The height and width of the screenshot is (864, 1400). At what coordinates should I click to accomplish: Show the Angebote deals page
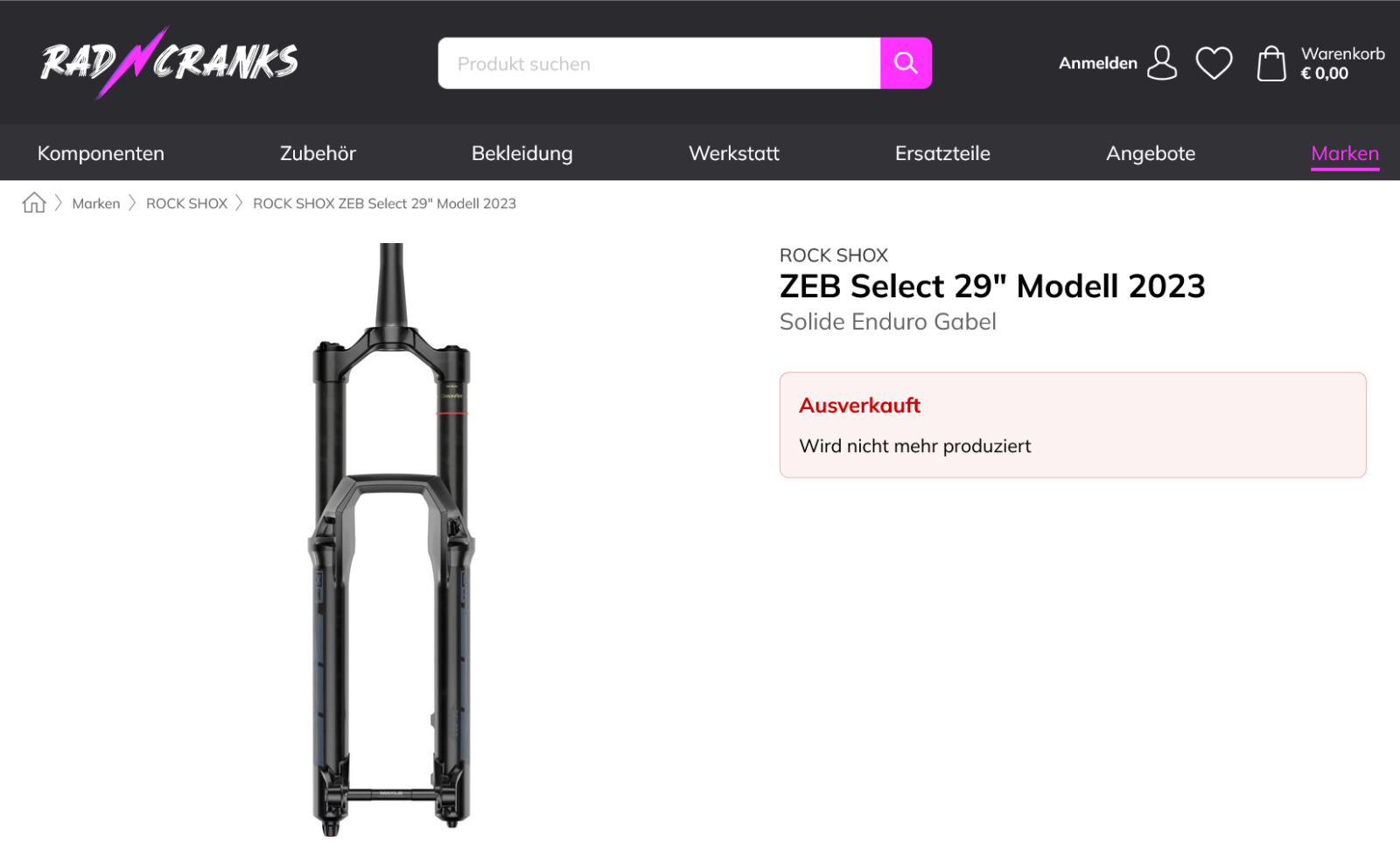(x=1150, y=153)
